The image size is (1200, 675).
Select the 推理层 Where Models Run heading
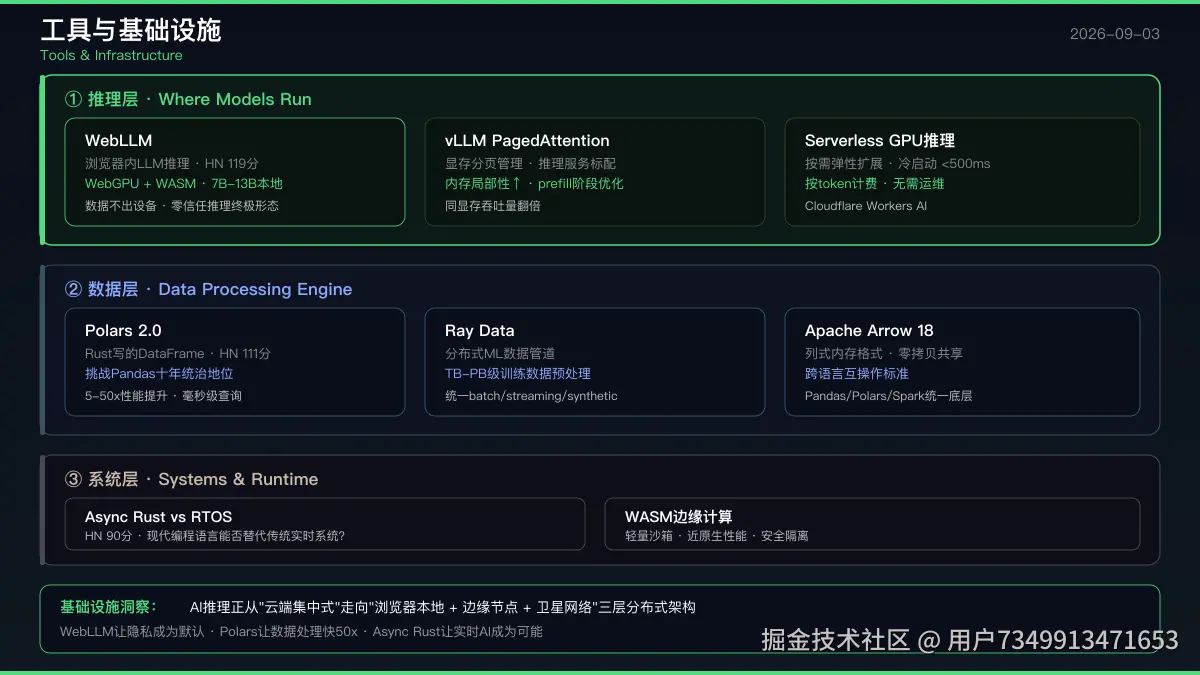point(188,99)
